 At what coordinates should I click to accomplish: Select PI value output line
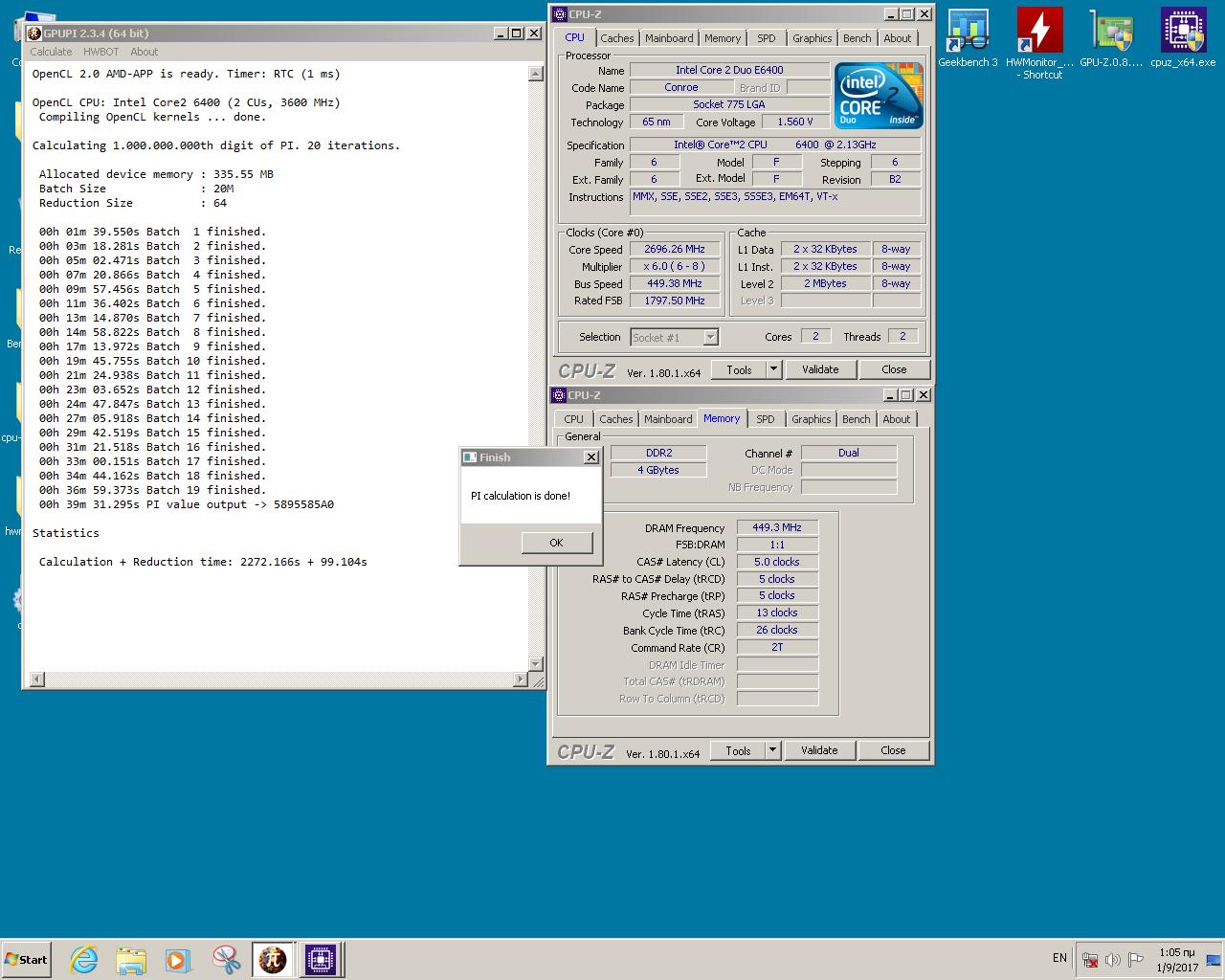(187, 504)
